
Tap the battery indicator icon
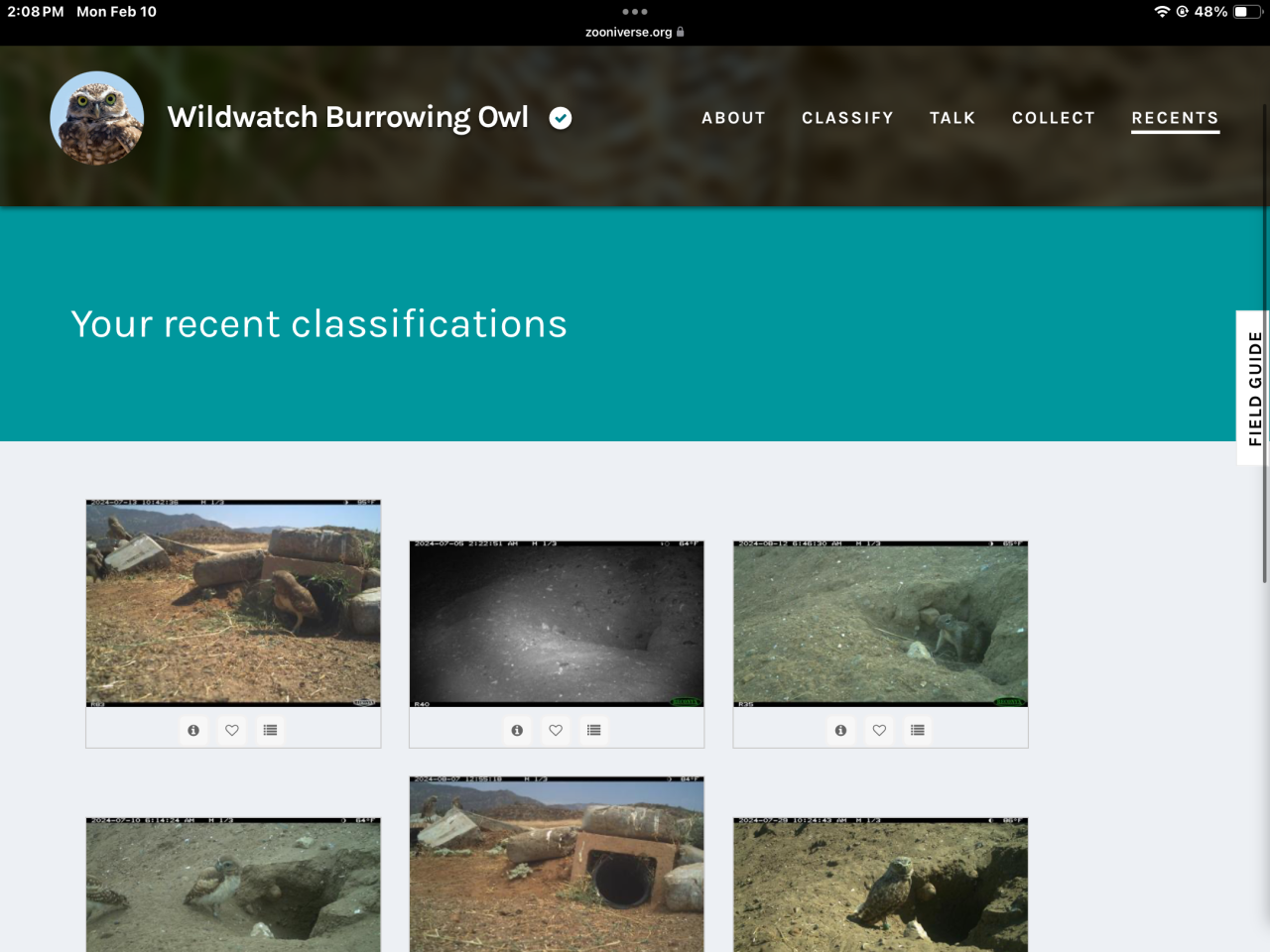1247,12
